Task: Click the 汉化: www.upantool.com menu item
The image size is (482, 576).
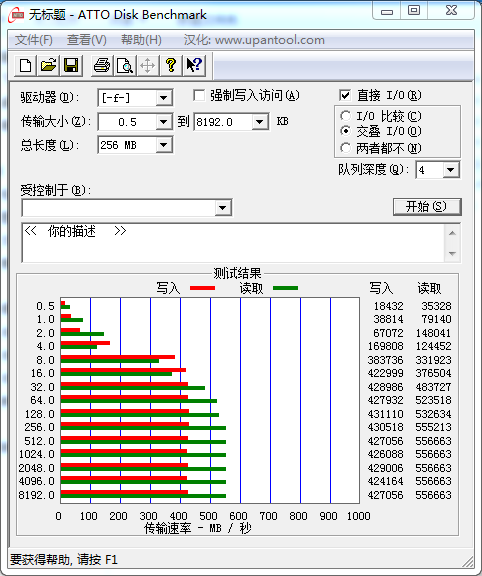Action: pos(254,40)
